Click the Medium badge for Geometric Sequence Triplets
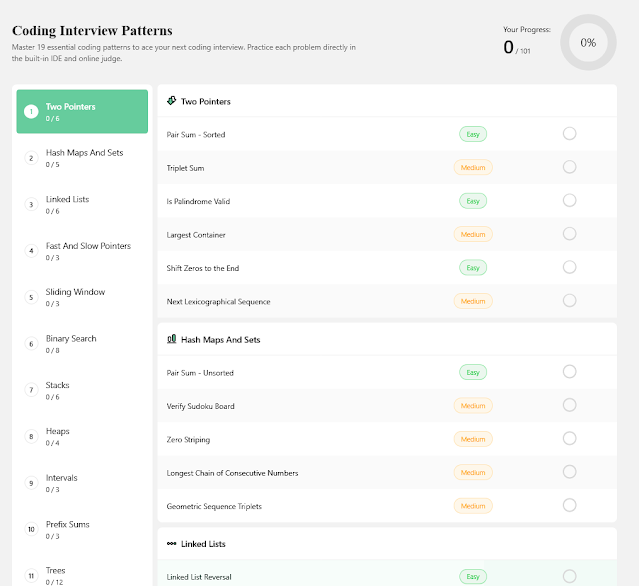The width and height of the screenshot is (639, 586). [473, 506]
